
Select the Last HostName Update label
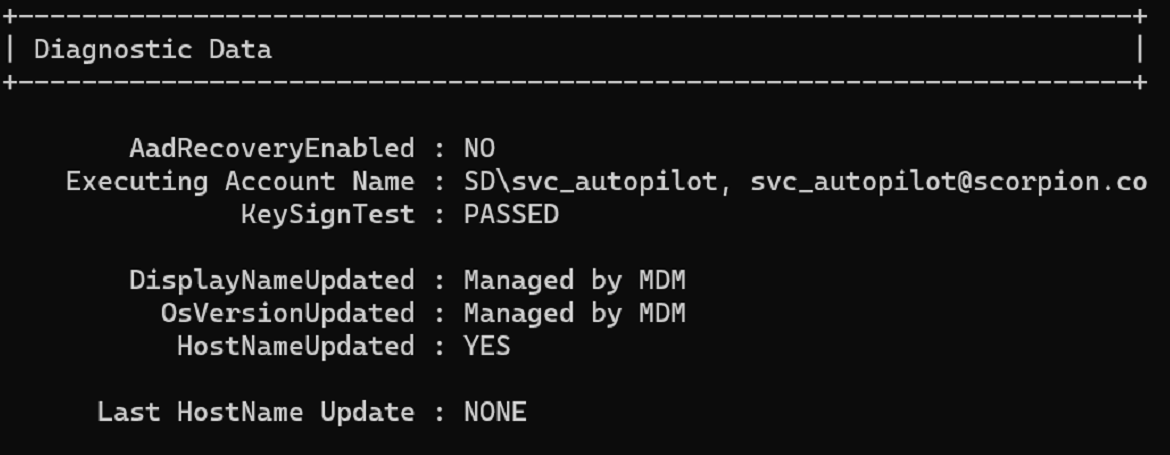click(x=255, y=412)
